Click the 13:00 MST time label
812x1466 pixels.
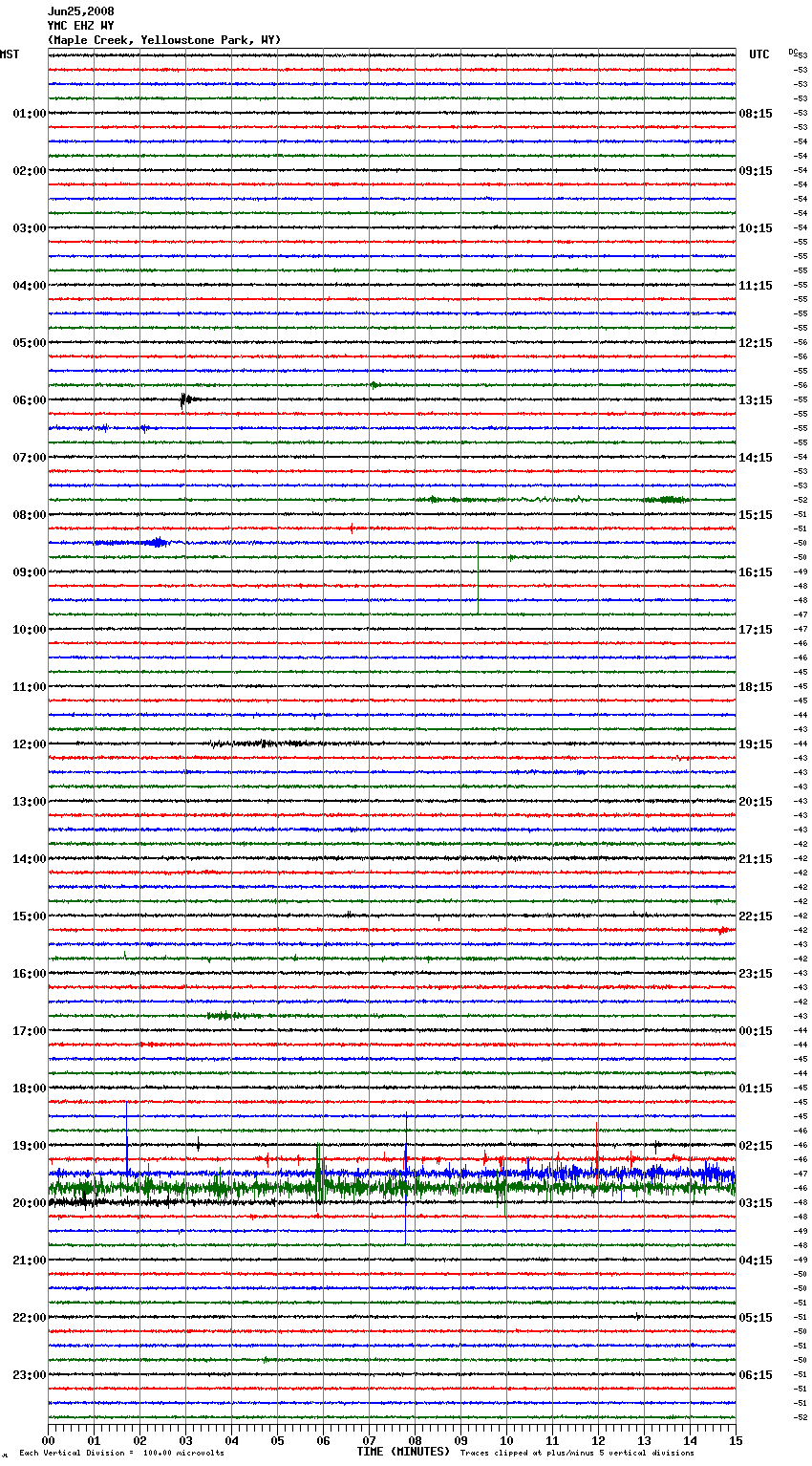(30, 802)
